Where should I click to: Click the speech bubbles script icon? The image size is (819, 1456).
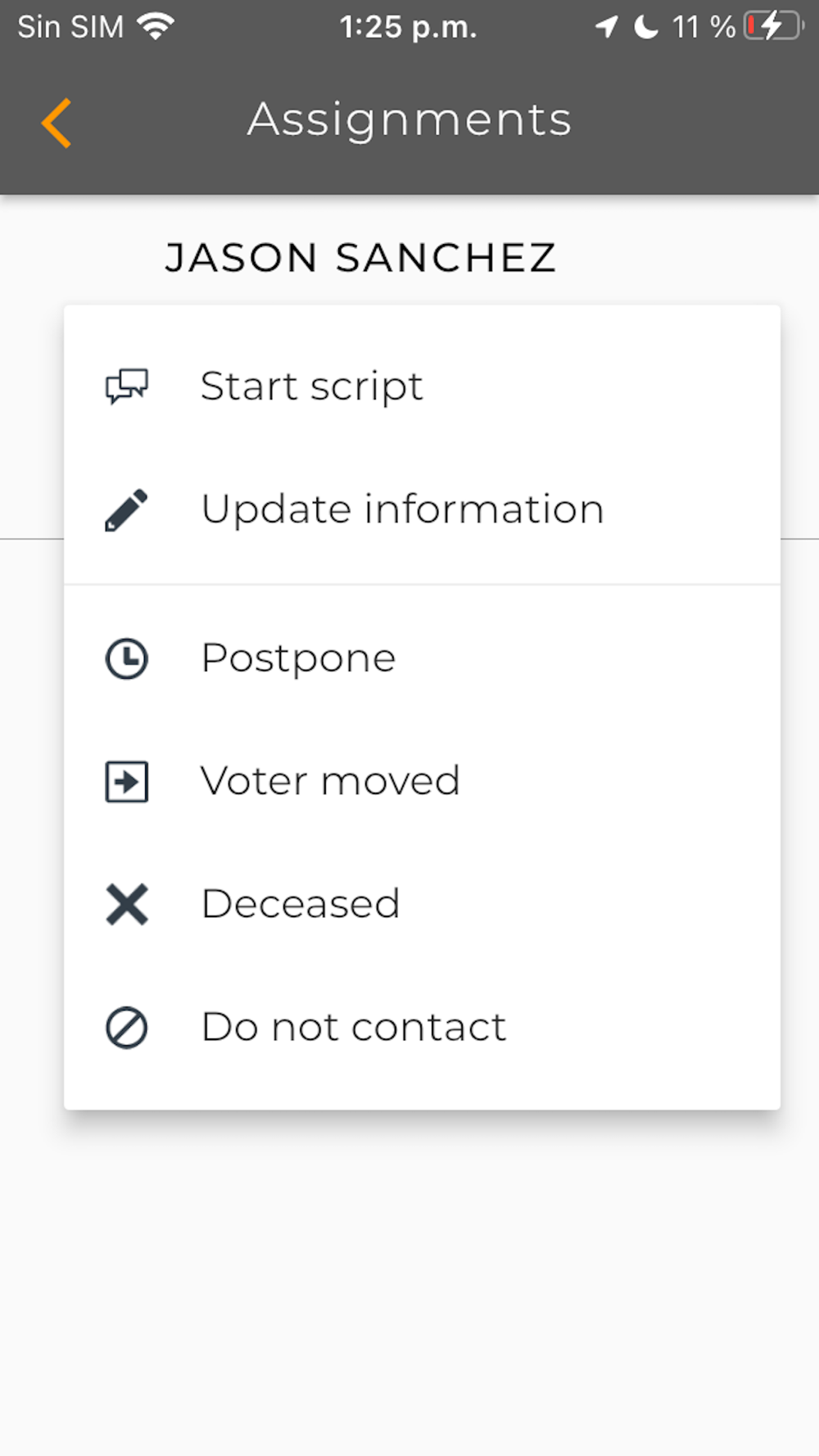click(127, 387)
